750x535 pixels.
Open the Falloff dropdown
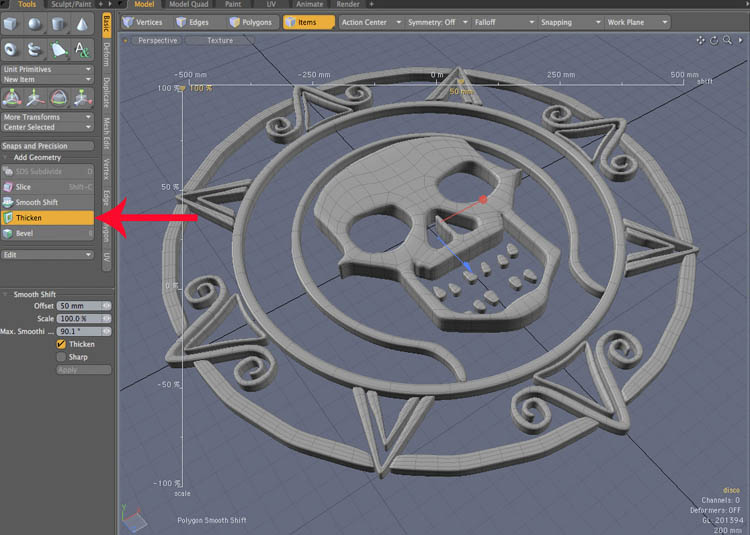504,22
